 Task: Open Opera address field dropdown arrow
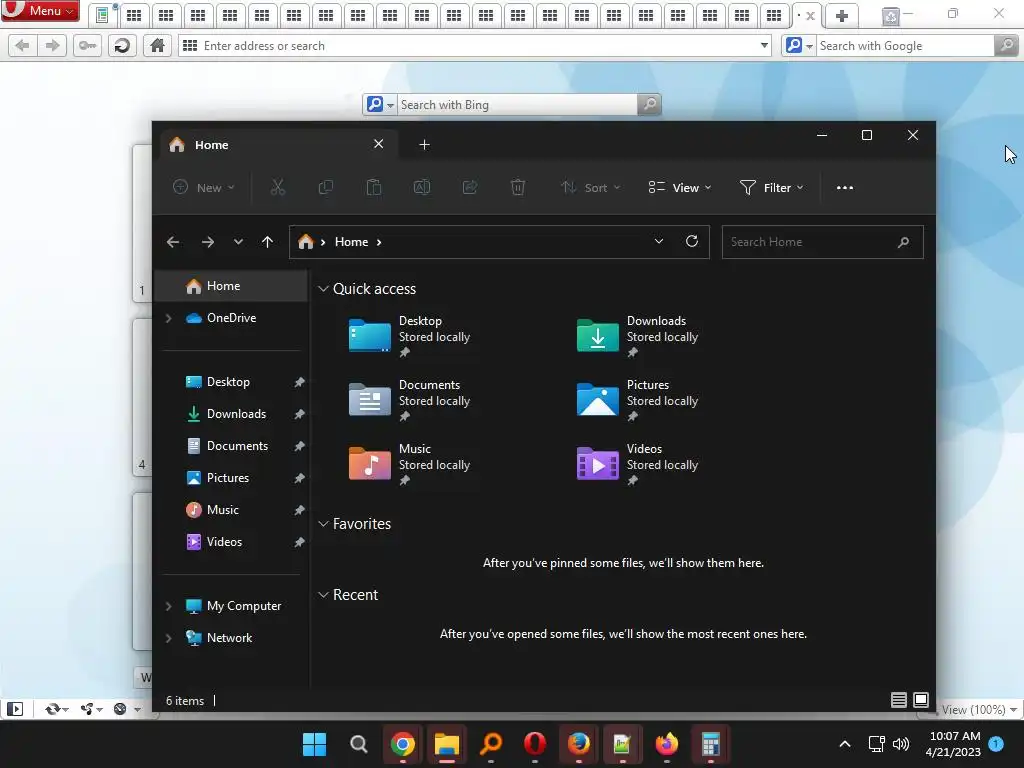tap(764, 46)
